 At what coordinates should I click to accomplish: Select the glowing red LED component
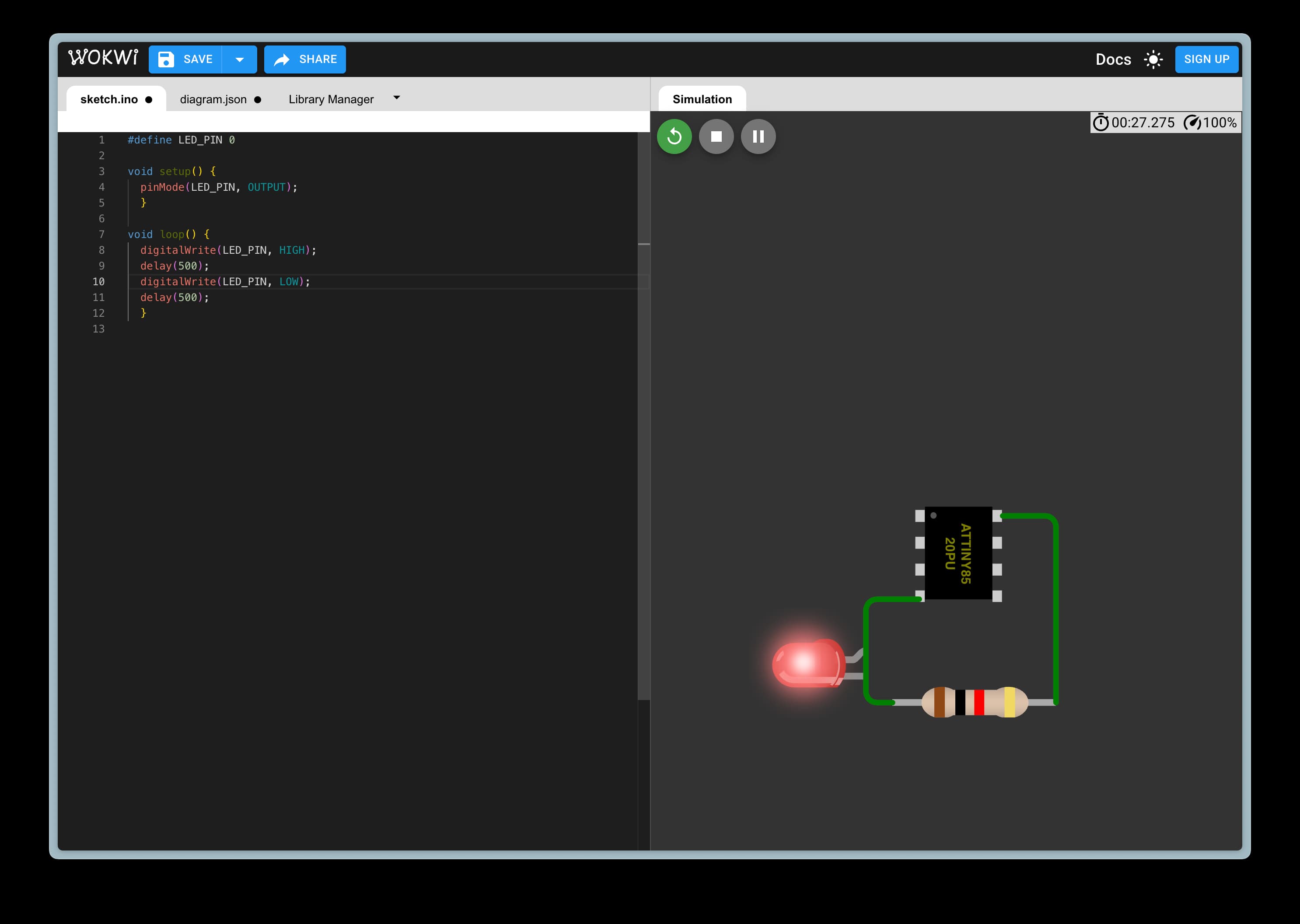807,663
